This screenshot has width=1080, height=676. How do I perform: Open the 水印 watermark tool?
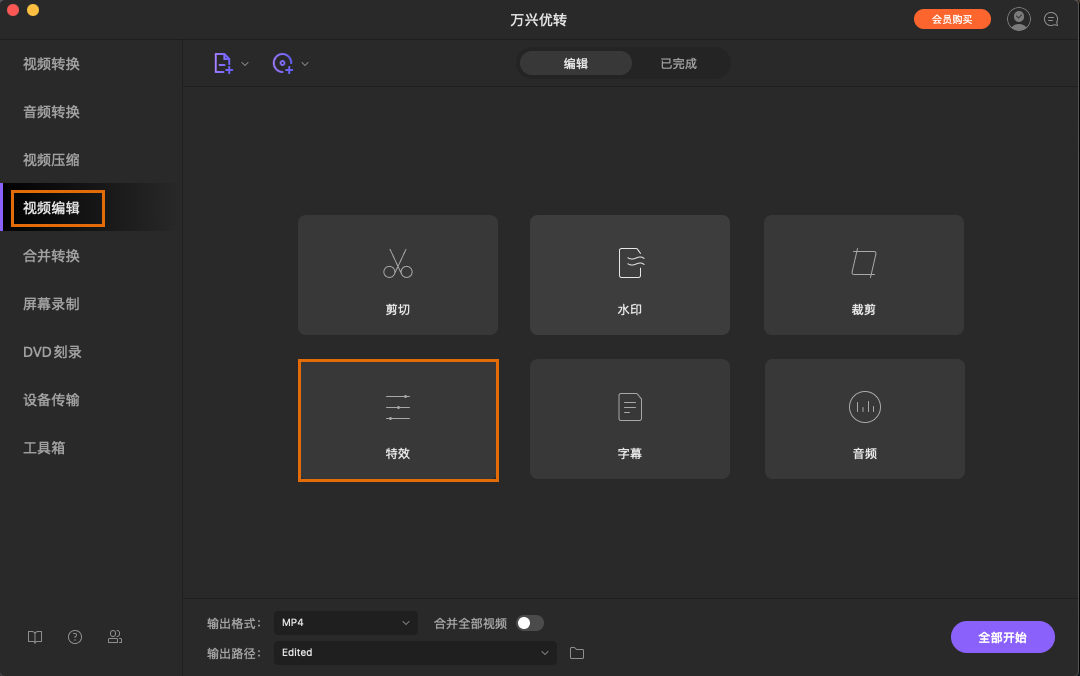coord(629,275)
